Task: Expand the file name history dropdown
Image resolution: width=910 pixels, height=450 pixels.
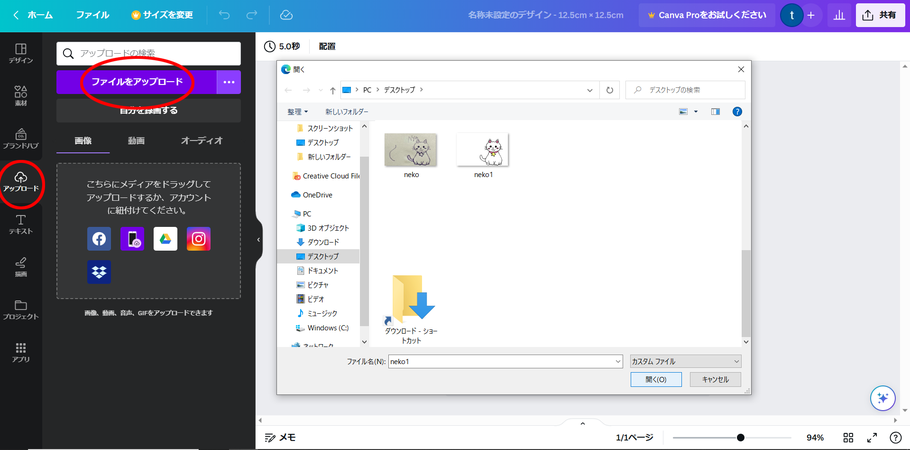Action: [618, 361]
